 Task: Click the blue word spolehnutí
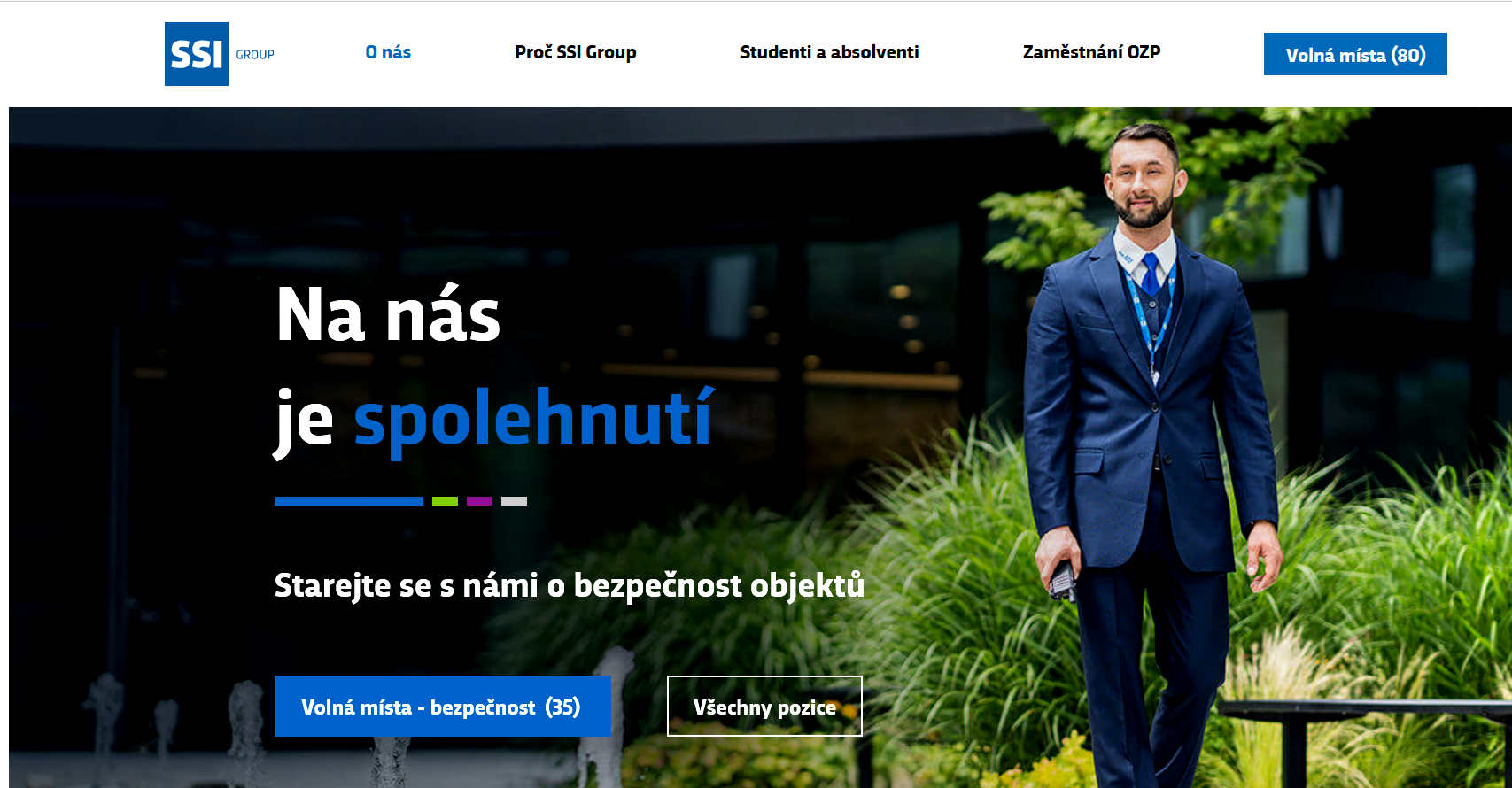point(533,419)
